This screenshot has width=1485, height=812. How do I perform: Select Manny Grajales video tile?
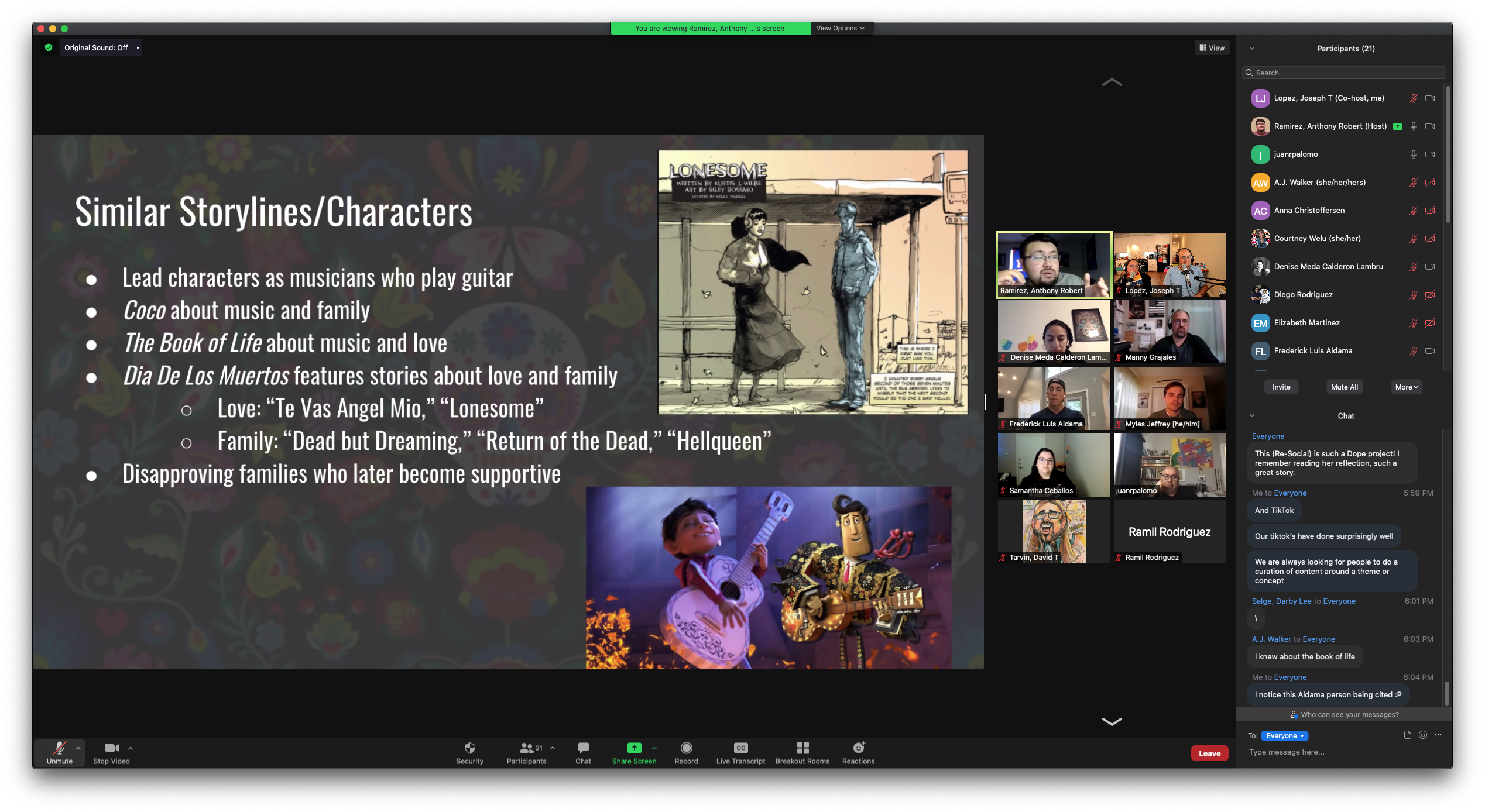click(1170, 332)
